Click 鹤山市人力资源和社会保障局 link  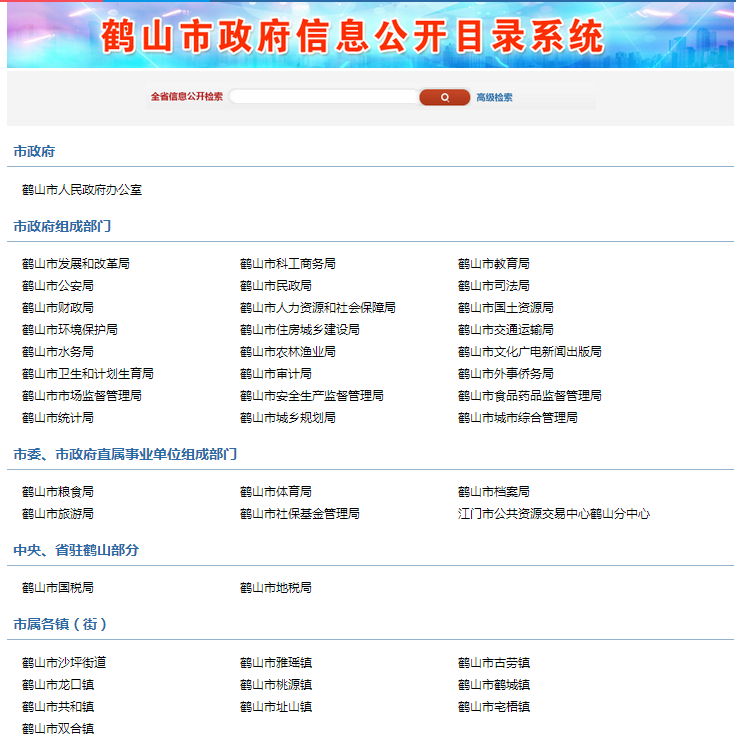point(318,308)
